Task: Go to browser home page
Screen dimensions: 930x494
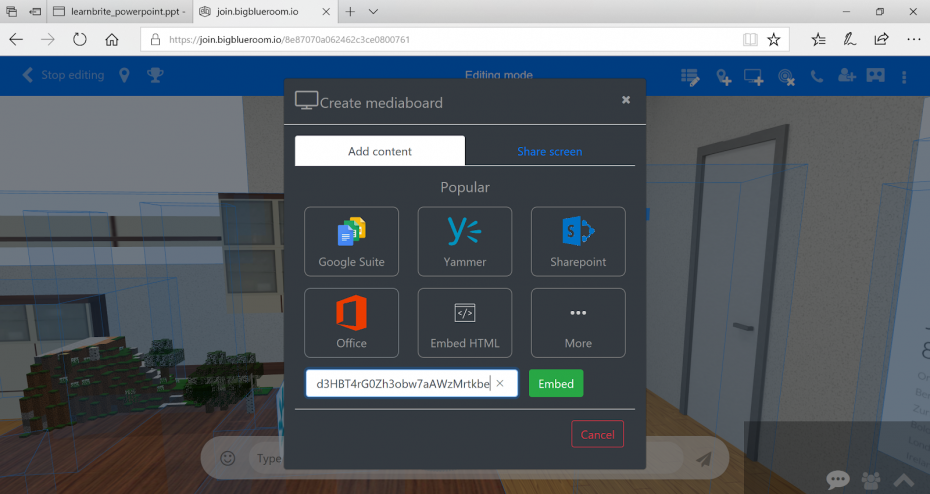Action: (112, 40)
